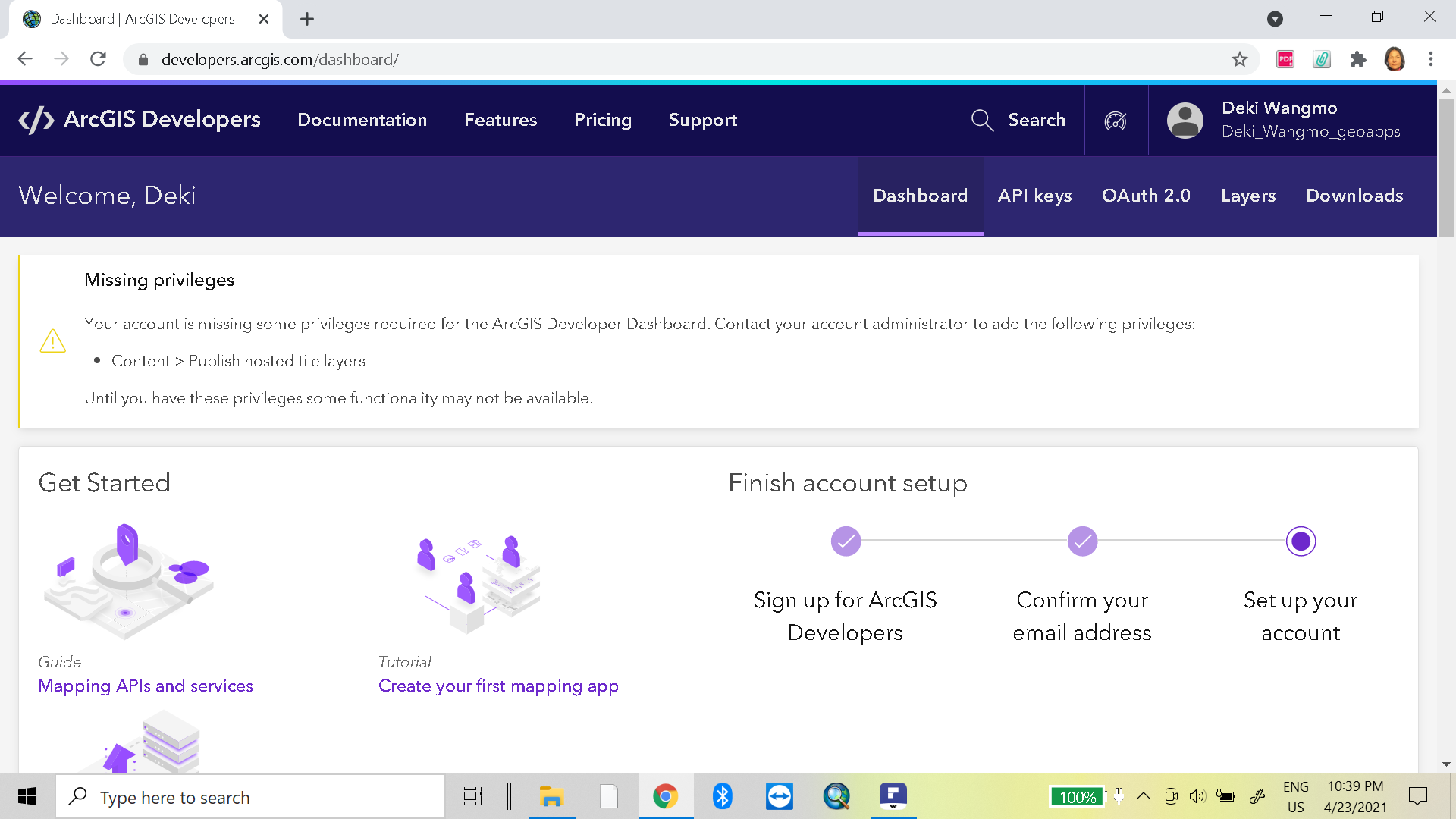Screen dimensions: 1456x819
Task: Launch TeamViewer from the taskbar
Action: (x=778, y=796)
